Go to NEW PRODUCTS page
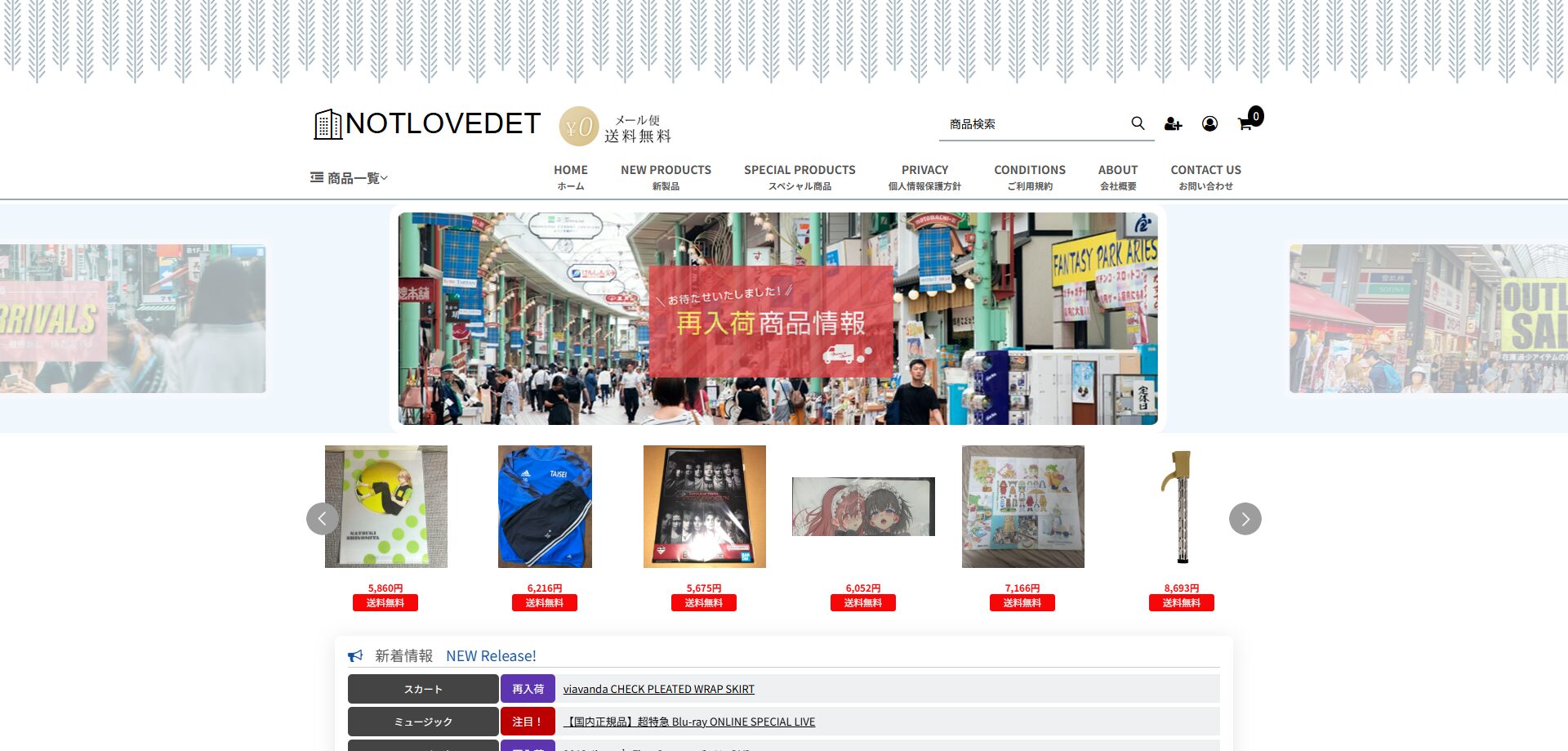 666,177
